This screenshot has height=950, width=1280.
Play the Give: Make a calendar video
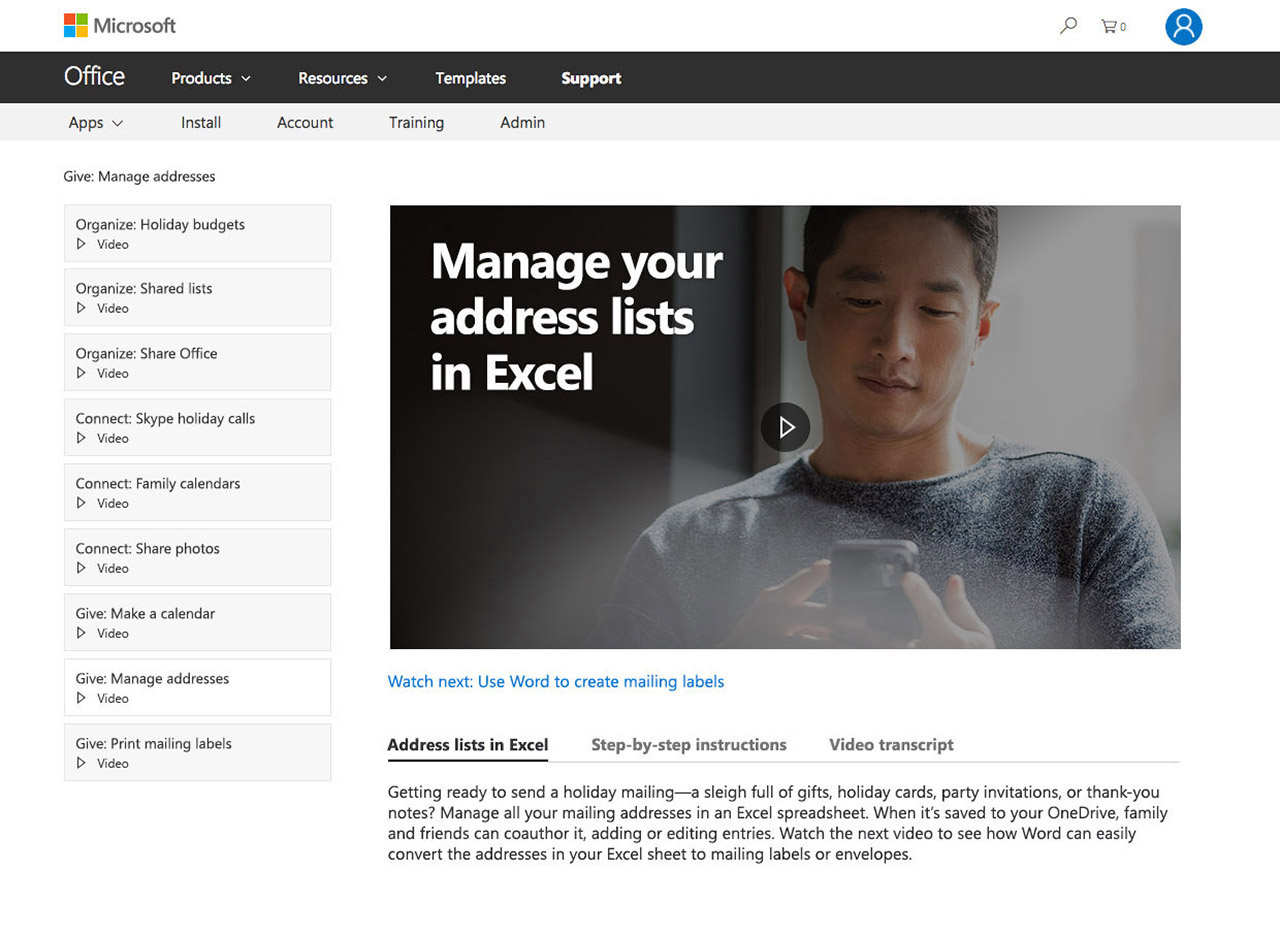(197, 622)
